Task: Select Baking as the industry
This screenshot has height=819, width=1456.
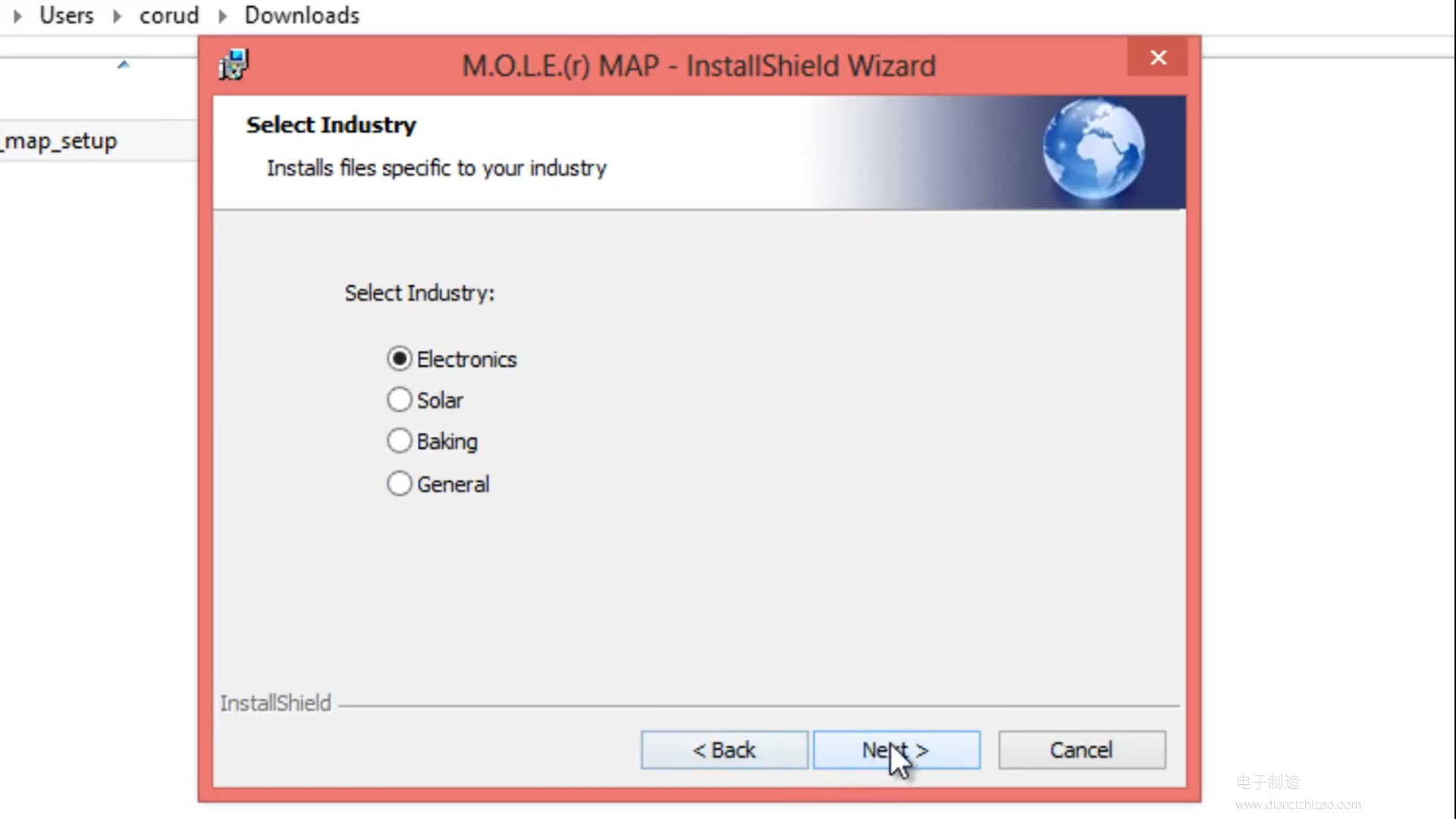Action: click(432, 441)
